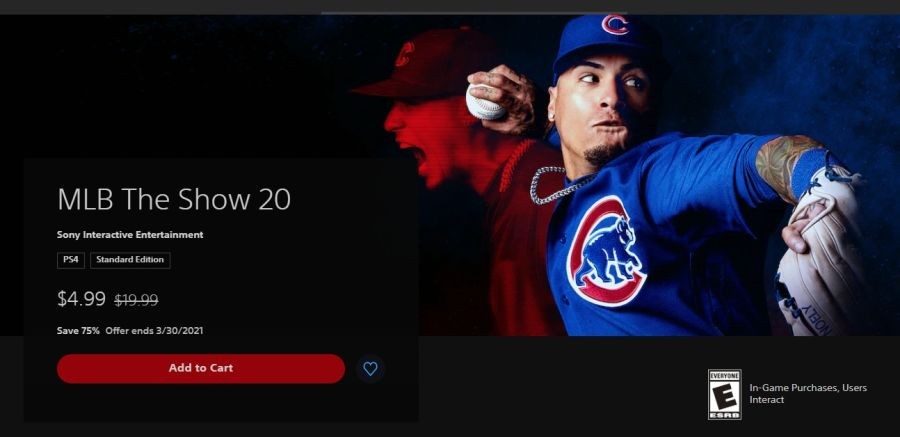The height and width of the screenshot is (437, 900).
Task: Add MLB The Show 20 to wishlist heart
Action: (370, 369)
